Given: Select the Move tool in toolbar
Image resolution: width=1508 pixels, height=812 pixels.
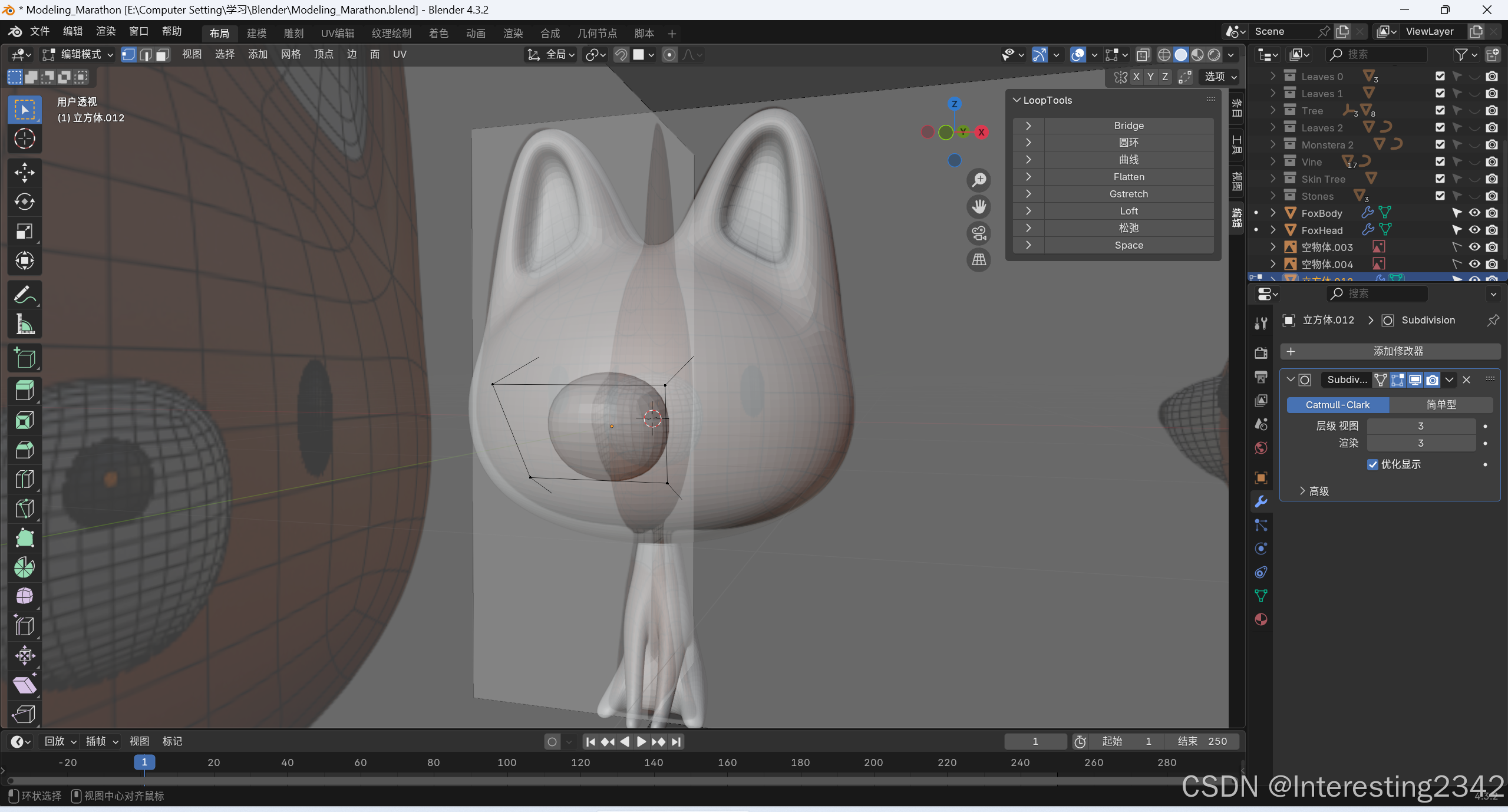Looking at the screenshot, I should pos(24,173).
